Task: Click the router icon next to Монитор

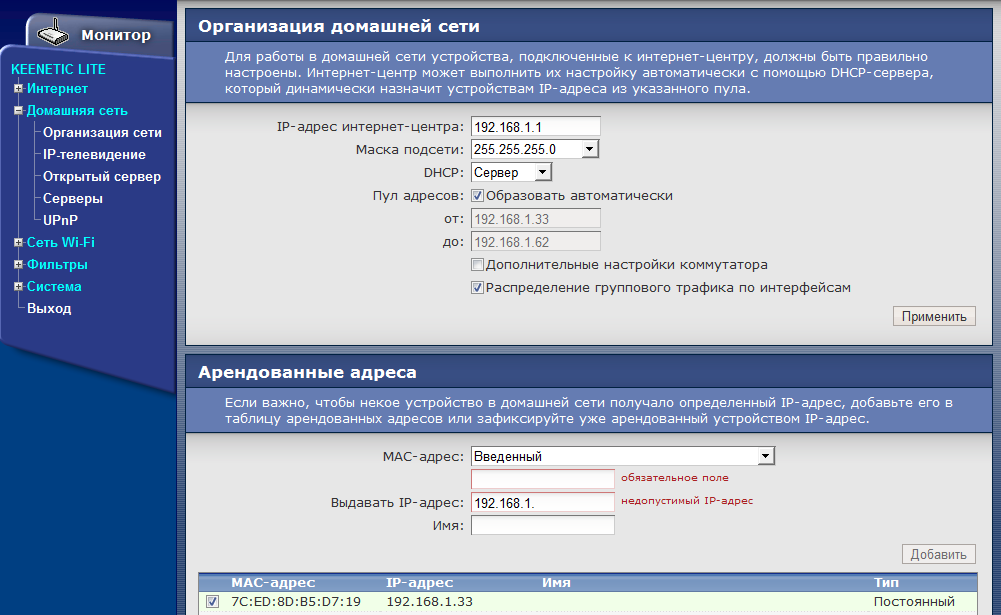Action: click(53, 32)
